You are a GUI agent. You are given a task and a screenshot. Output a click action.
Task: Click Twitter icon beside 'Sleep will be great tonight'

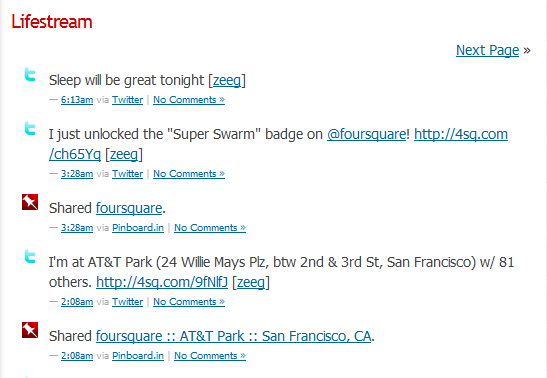tap(30, 74)
